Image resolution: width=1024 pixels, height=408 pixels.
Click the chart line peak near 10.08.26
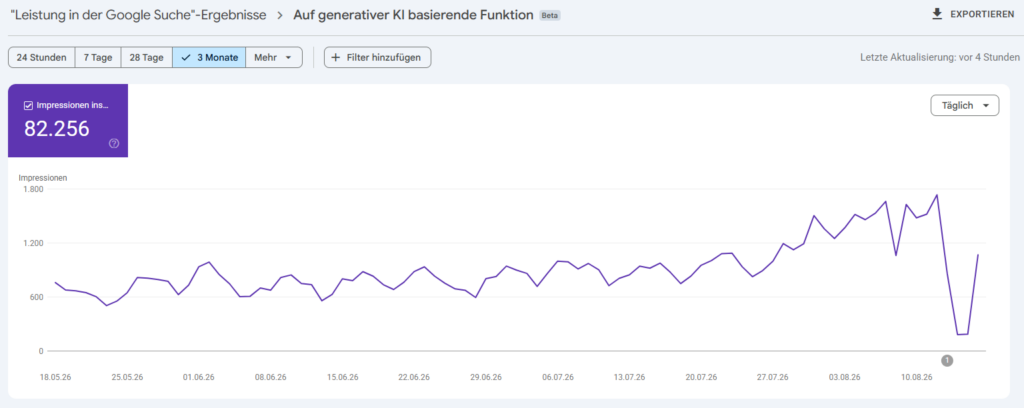937,195
